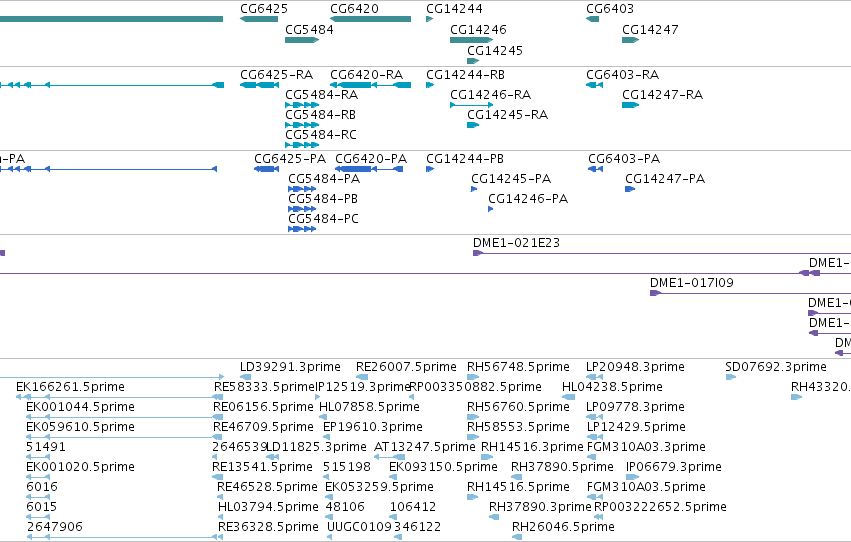Viewport: 851px width, 542px height.
Task: Select the CG14244-PB protein label
Action: (465, 159)
